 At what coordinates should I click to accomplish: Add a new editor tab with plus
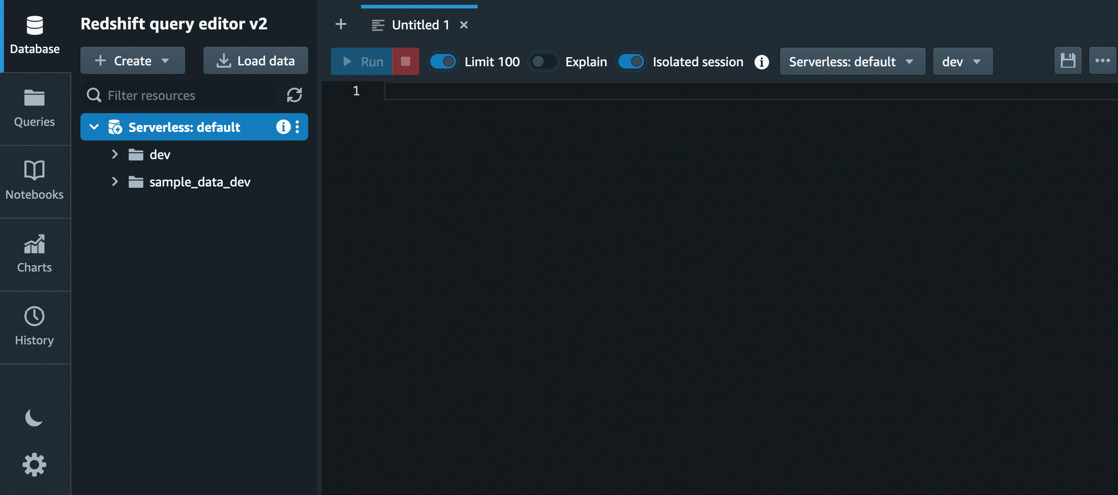point(341,24)
